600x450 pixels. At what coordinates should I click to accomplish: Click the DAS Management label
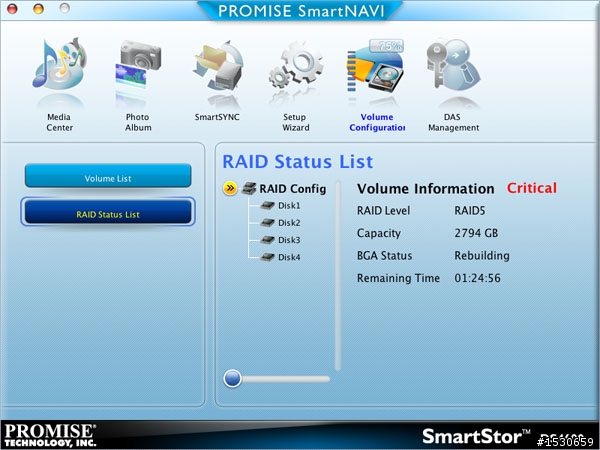pyautogui.click(x=453, y=122)
